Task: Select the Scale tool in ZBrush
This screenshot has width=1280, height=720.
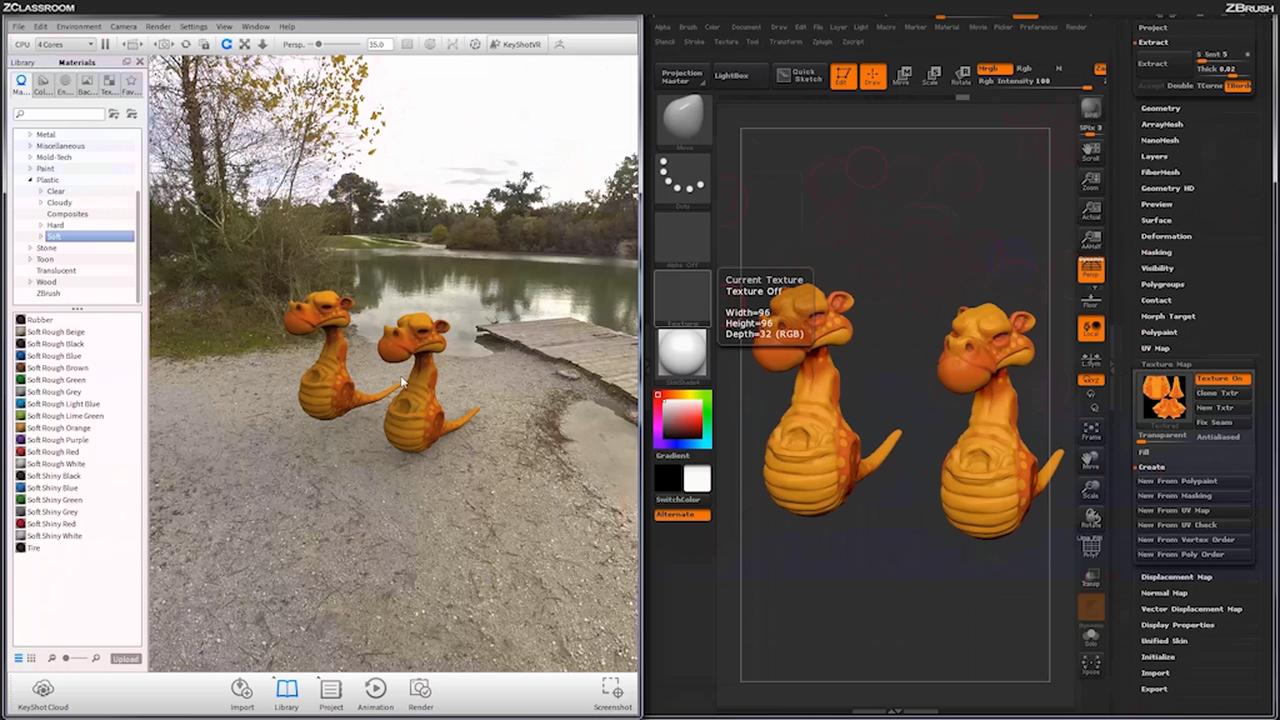Action: tap(931, 76)
